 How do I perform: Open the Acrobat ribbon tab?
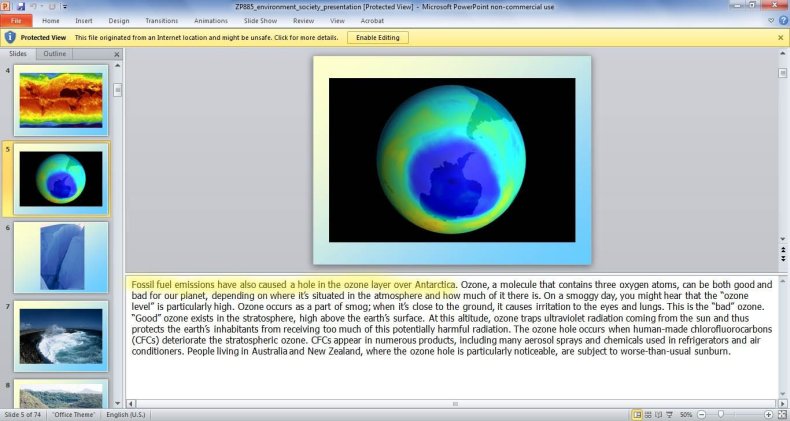click(372, 21)
